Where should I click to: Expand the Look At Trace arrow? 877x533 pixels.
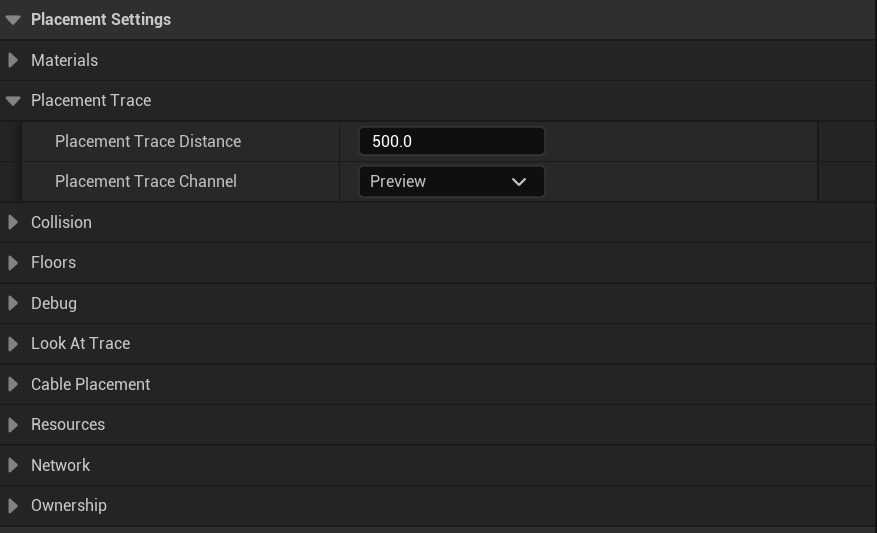13,343
